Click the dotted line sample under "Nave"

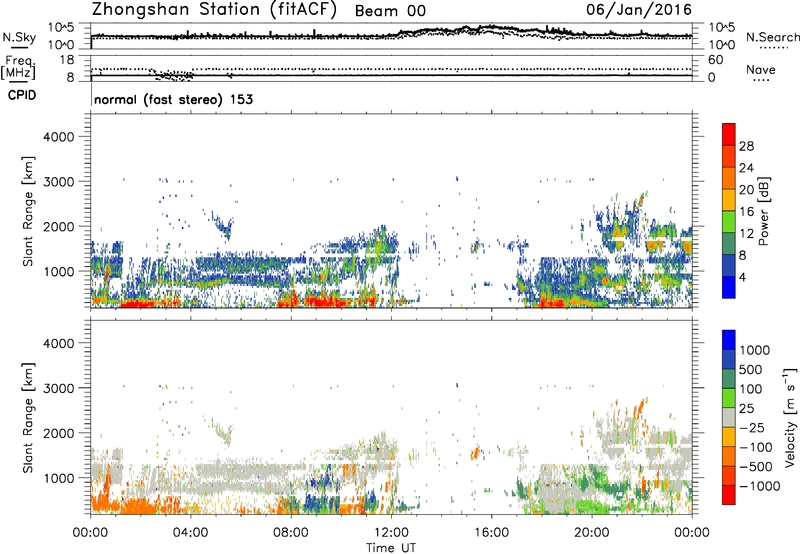point(761,81)
